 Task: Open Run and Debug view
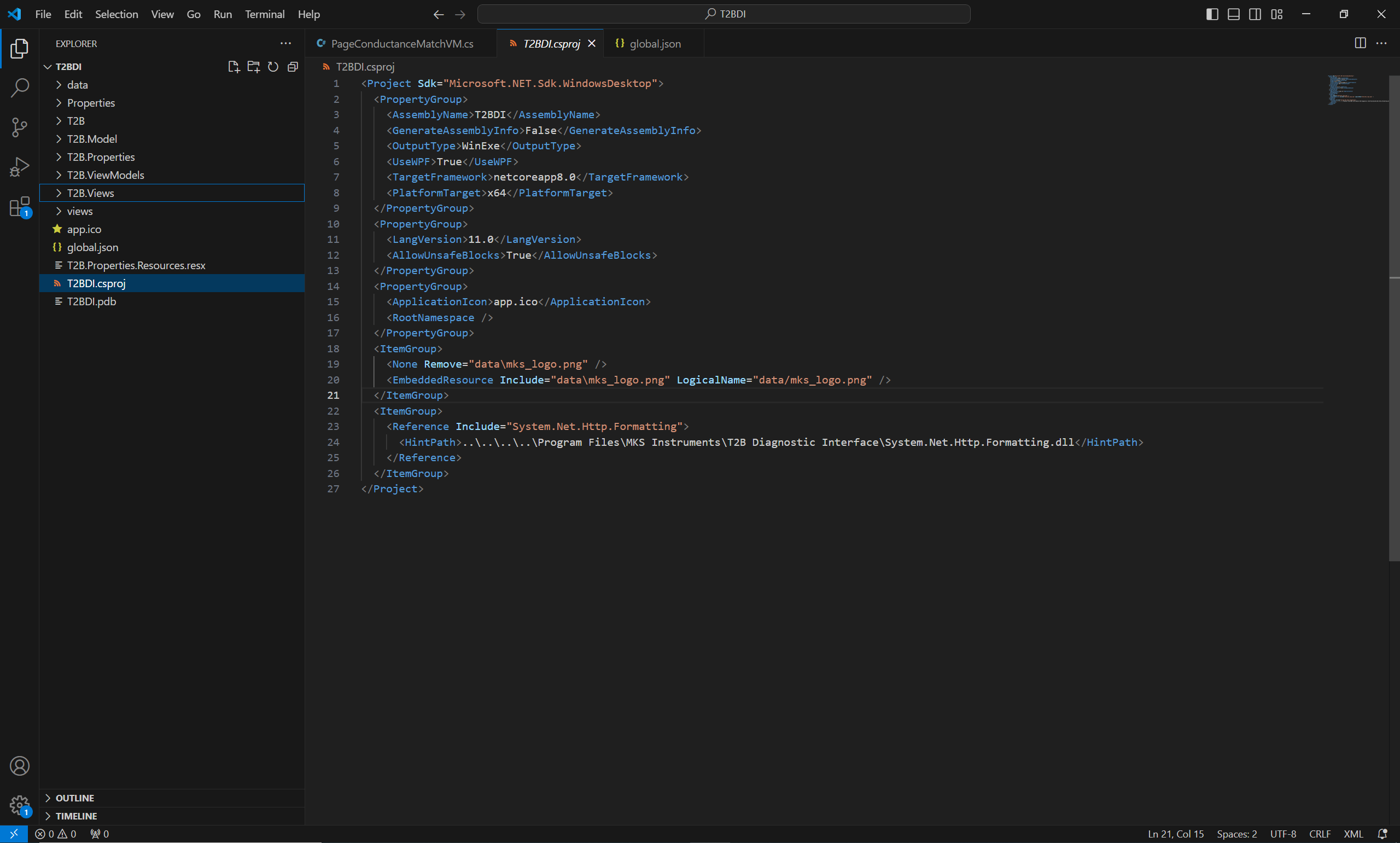19,167
